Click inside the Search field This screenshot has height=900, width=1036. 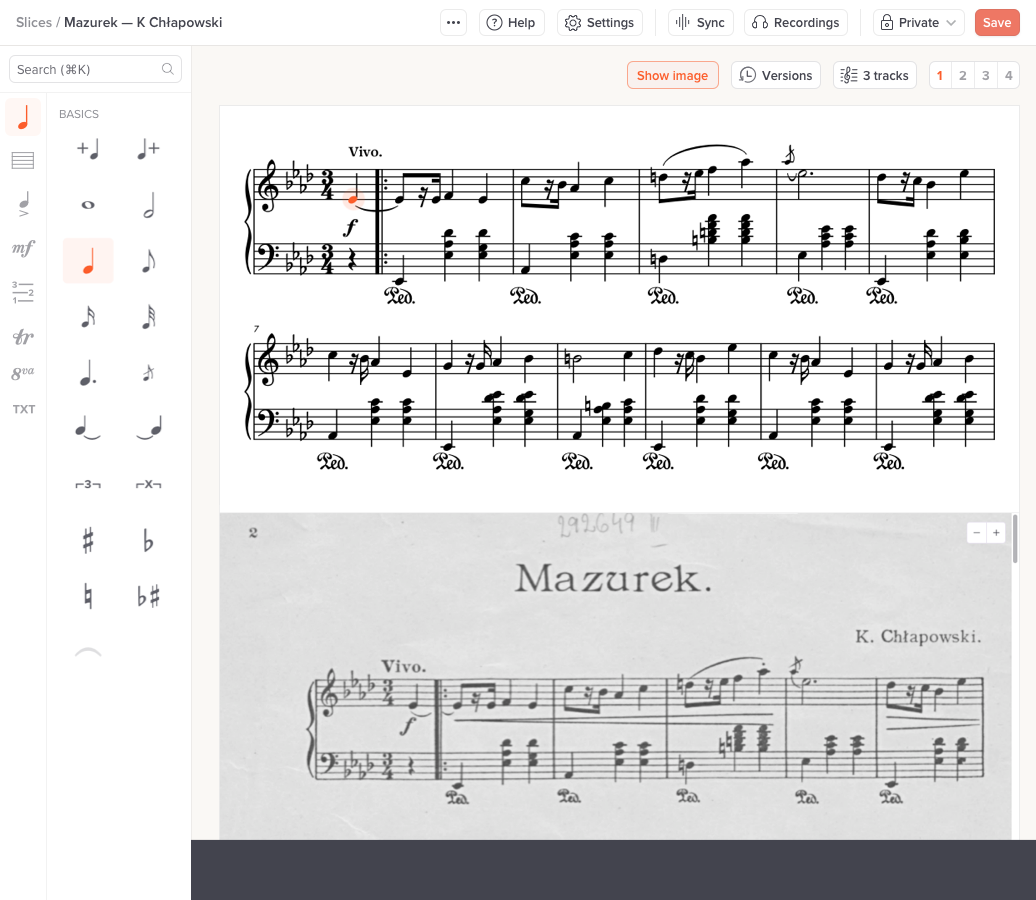tap(95, 69)
